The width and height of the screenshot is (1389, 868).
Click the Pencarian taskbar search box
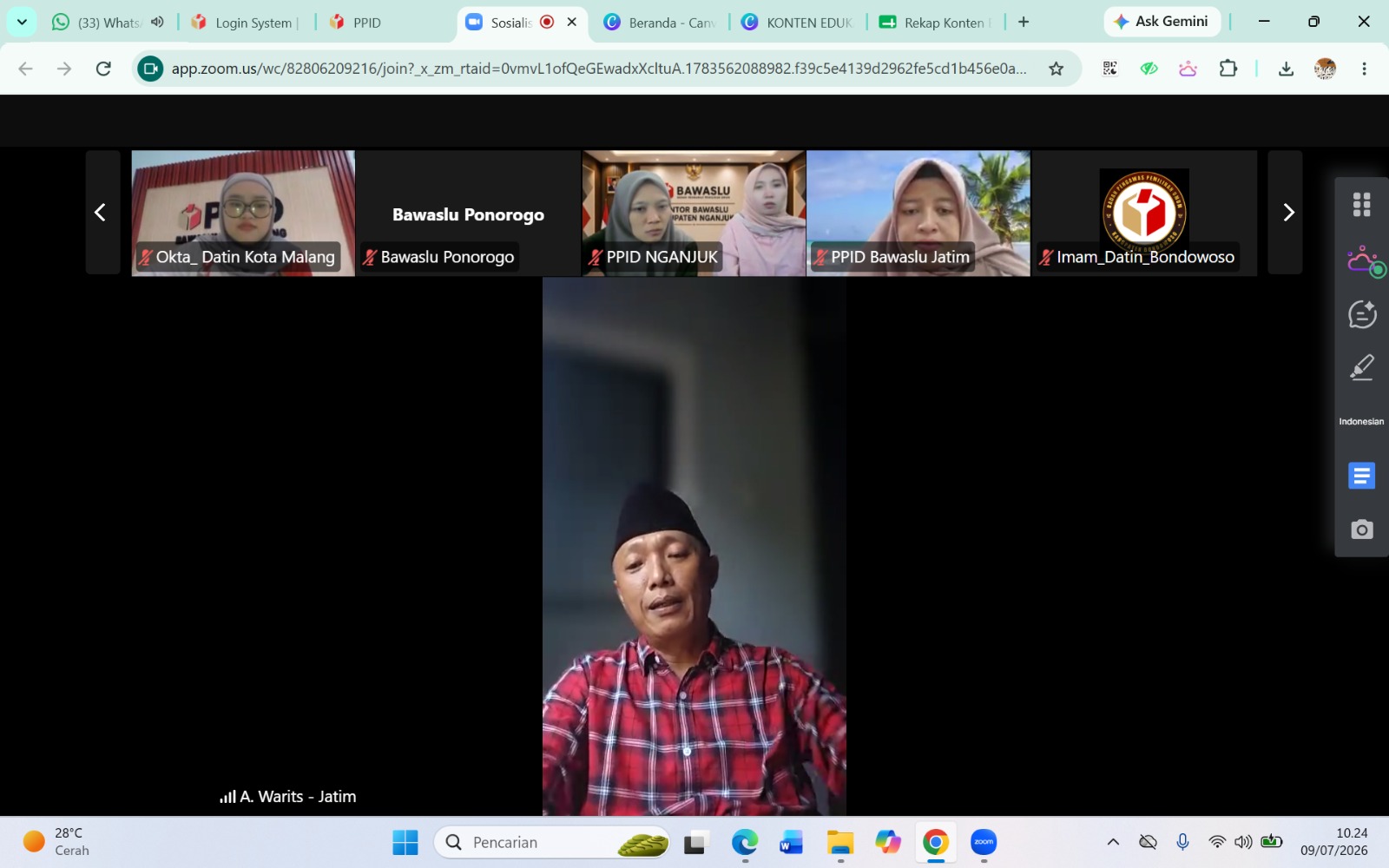[552, 842]
